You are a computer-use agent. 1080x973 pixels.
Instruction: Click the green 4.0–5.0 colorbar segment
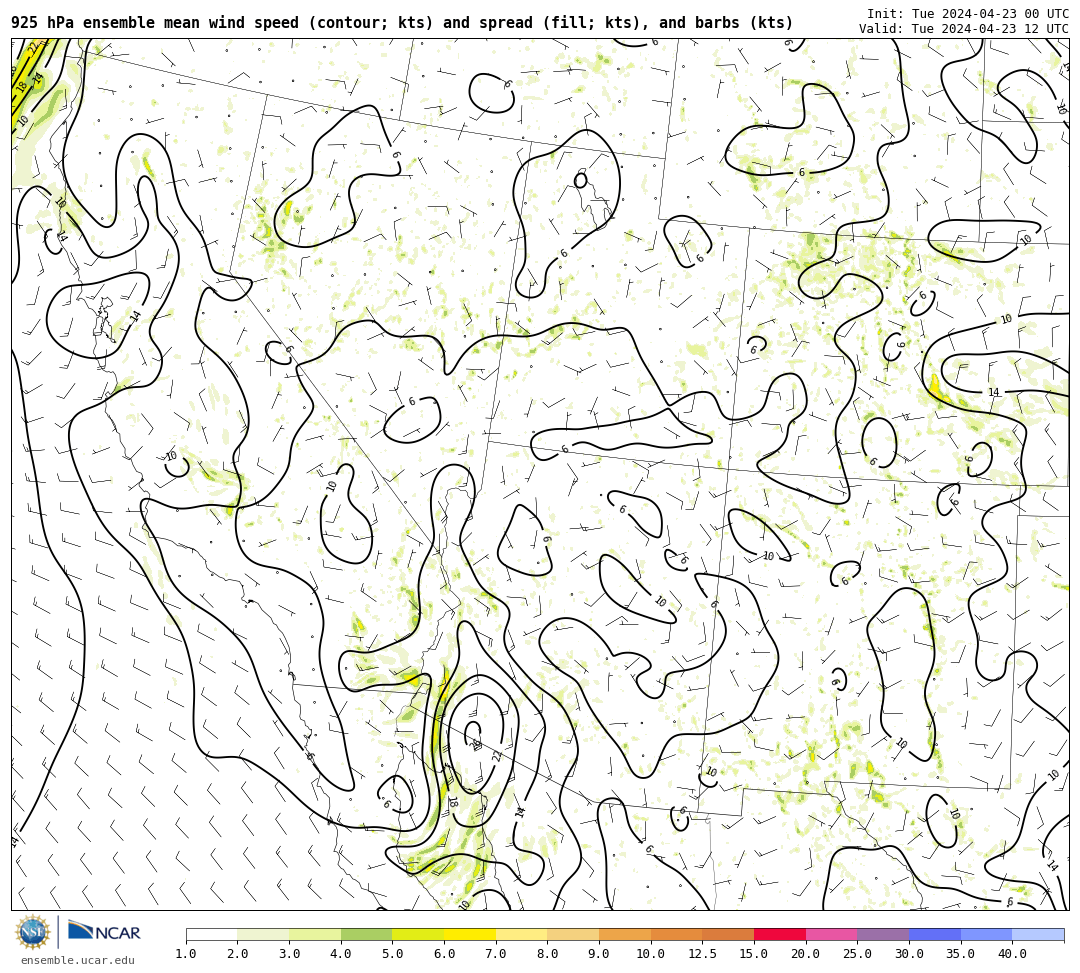pos(366,934)
